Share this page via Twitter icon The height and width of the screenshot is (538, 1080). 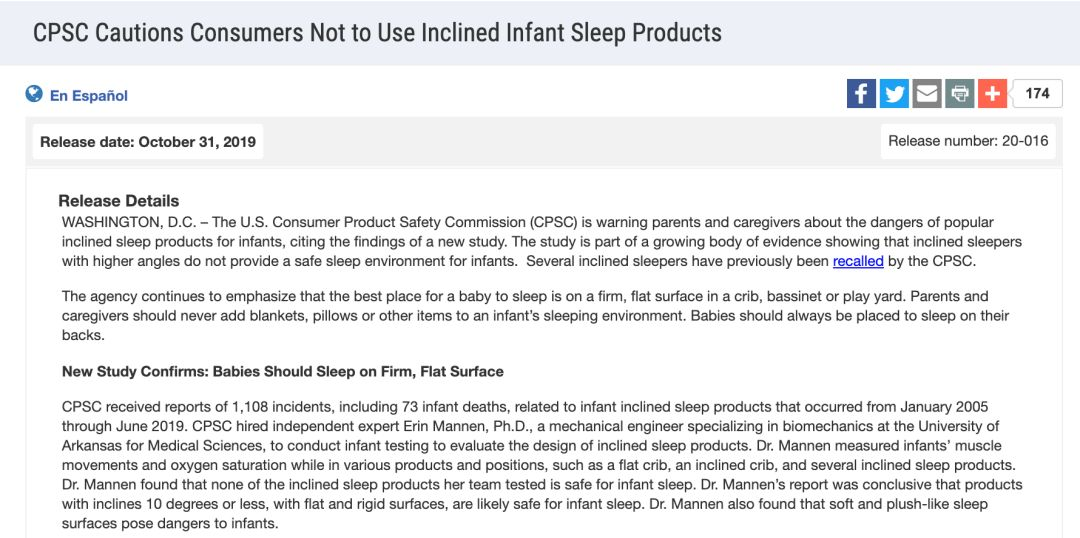point(894,94)
